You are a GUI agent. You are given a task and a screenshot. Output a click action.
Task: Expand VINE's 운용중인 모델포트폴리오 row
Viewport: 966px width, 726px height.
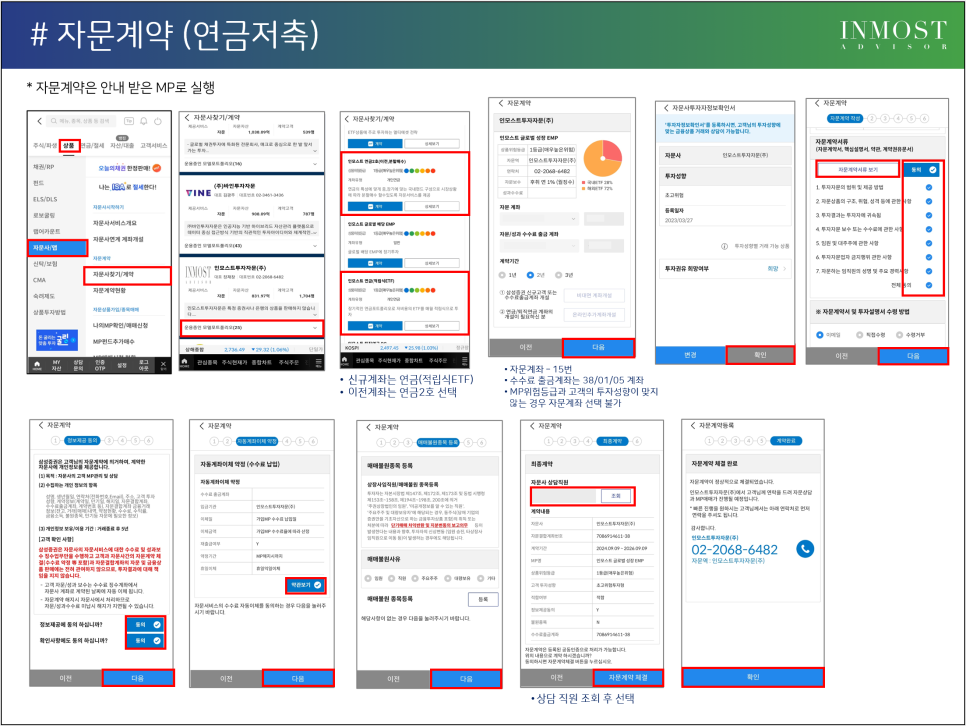click(252, 245)
